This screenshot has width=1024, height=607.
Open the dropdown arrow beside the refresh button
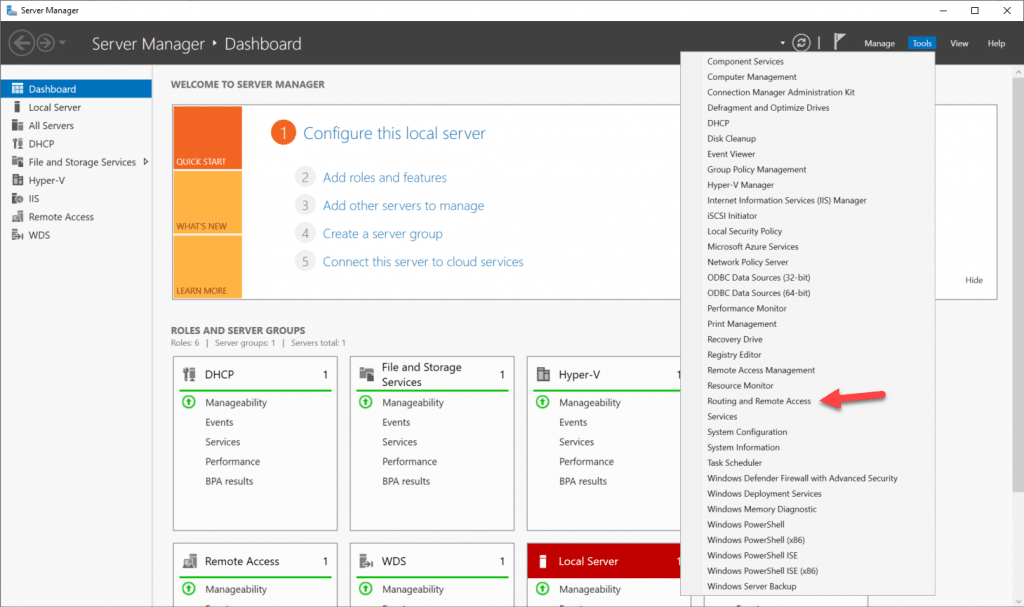pos(783,42)
